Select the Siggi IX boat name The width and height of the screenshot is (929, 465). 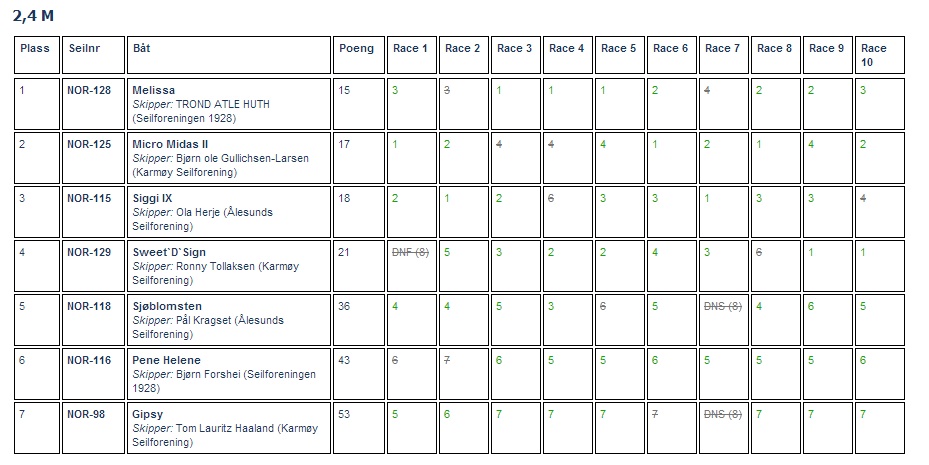(152, 198)
